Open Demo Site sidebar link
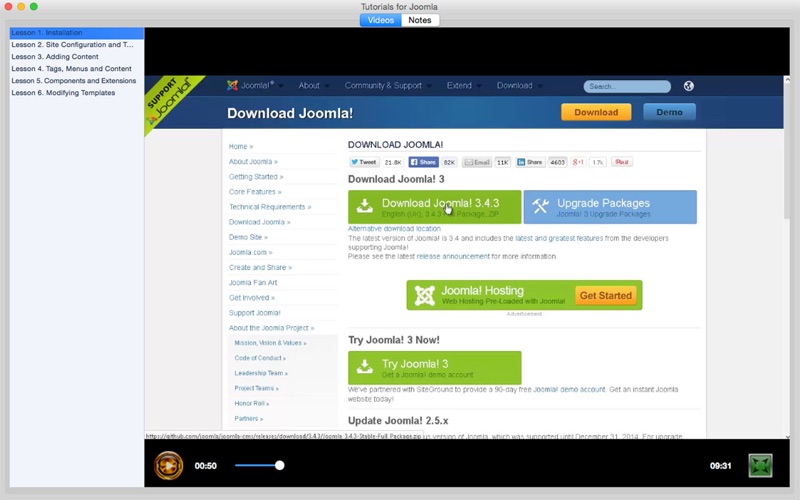 [x=248, y=237]
